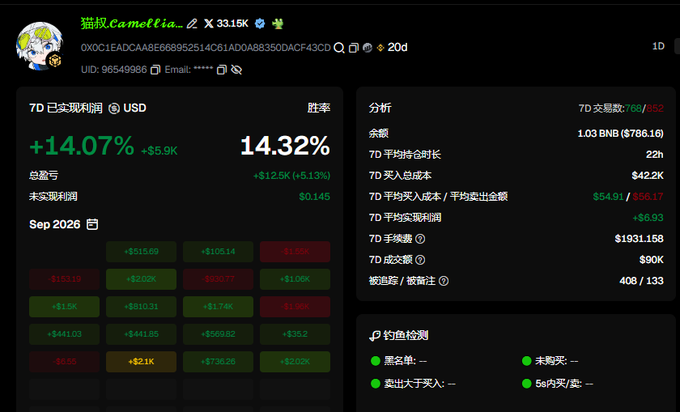The image size is (680, 412).
Task: Select the +$736.26 calendar day cell
Action: (218, 362)
